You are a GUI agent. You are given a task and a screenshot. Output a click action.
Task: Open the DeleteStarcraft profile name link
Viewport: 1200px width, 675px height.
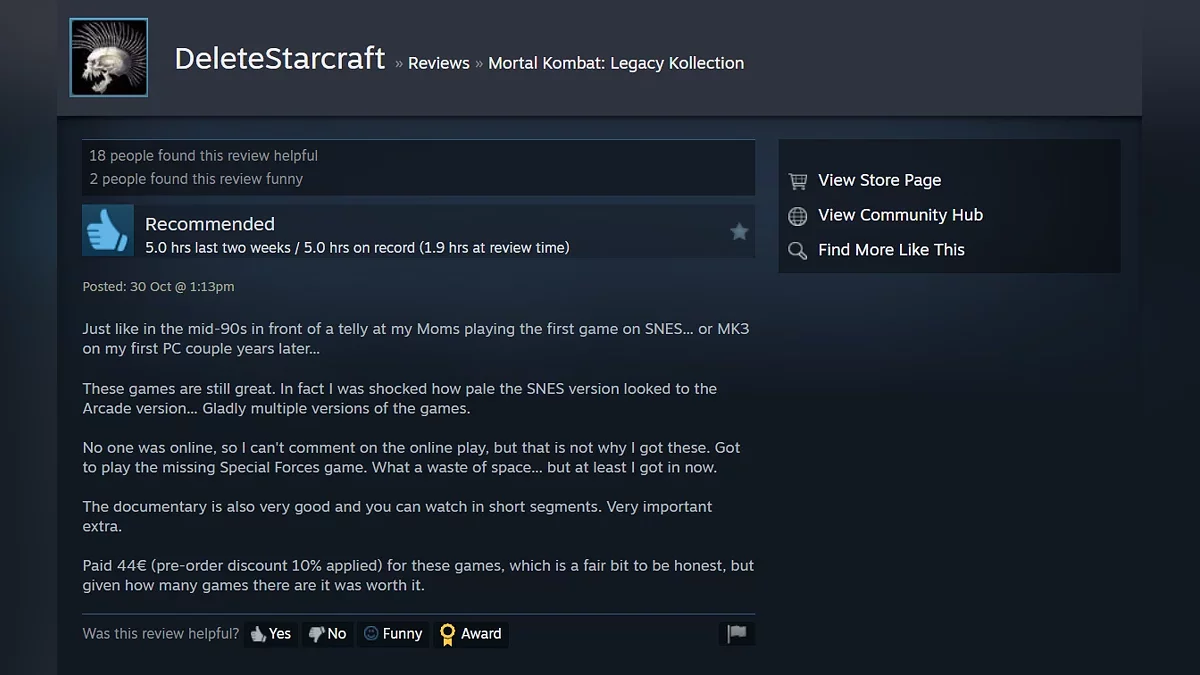(280, 59)
